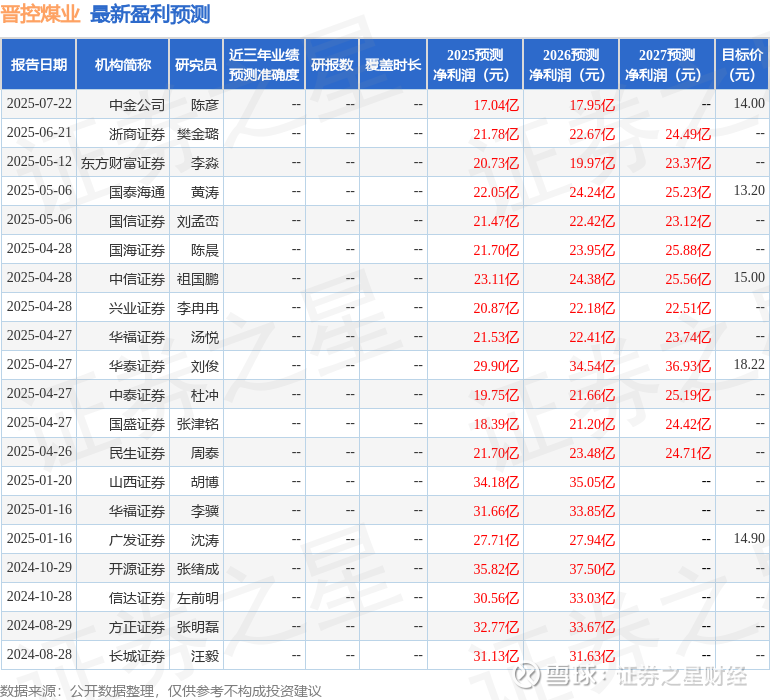Select 民生证券 institution cell
This screenshot has width=770, height=700.
point(137,452)
